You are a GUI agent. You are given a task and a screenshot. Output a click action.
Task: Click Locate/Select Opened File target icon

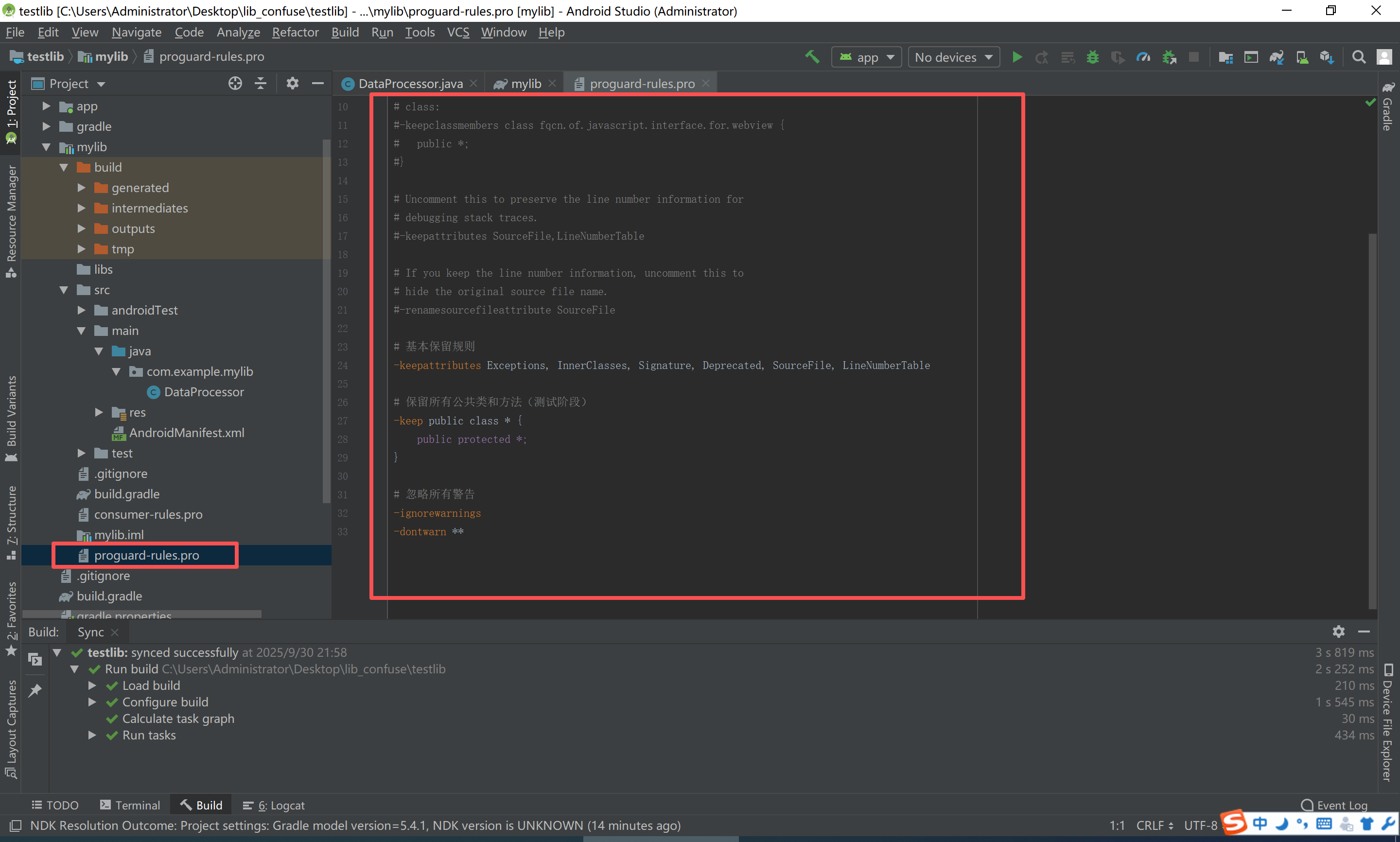235,84
